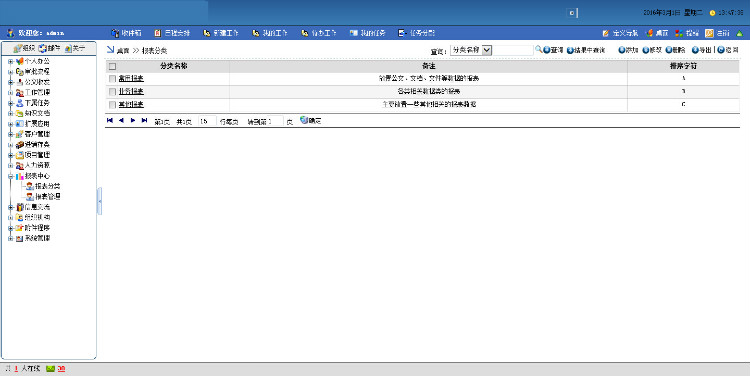Open pending work (待办工作) icon

click(305, 33)
